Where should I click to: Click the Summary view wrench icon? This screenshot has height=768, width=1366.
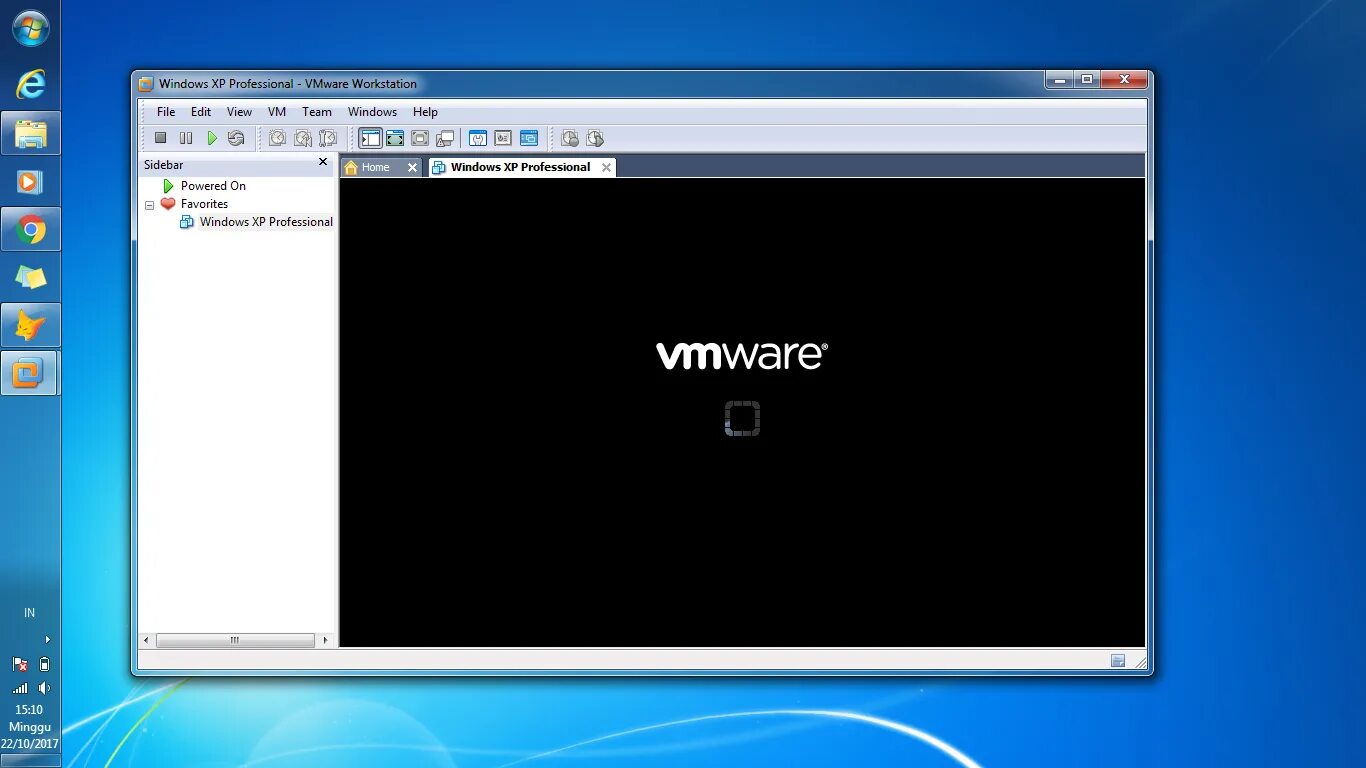point(478,138)
